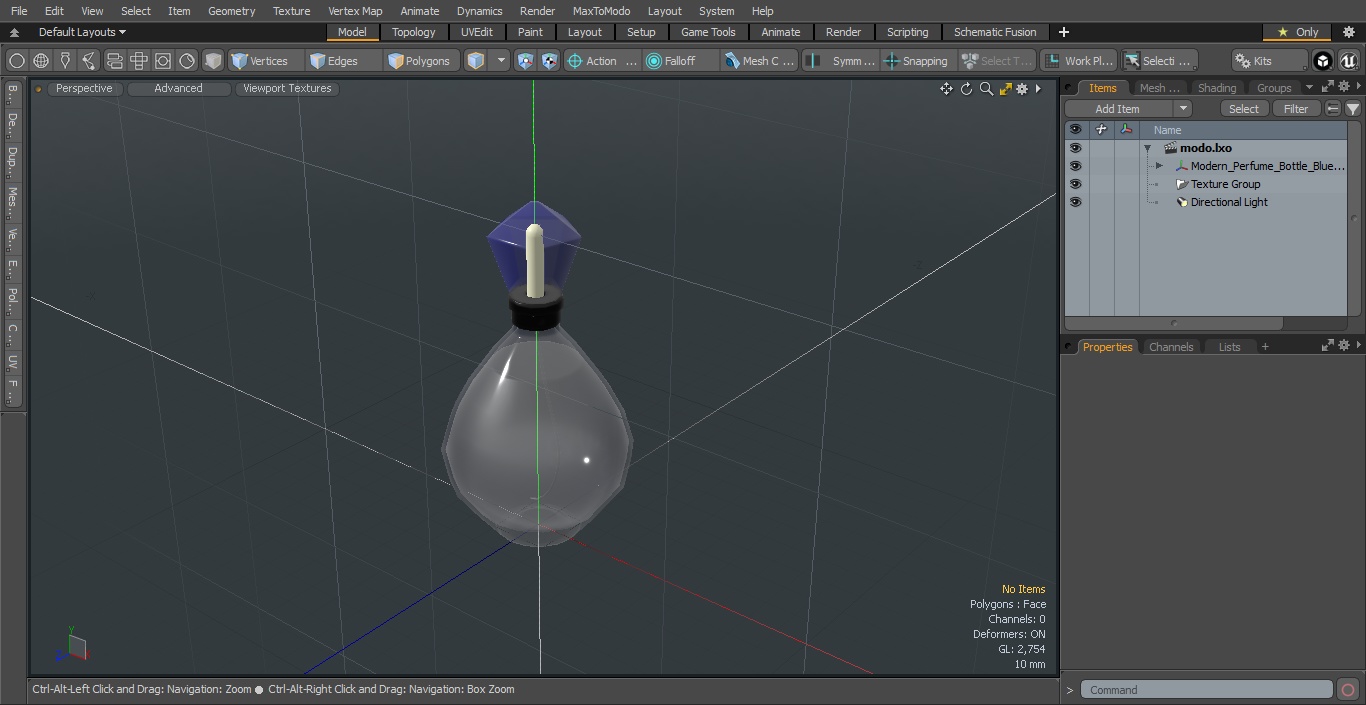
Task: Click the crossed rectangles tool icon
Action: coord(139,61)
